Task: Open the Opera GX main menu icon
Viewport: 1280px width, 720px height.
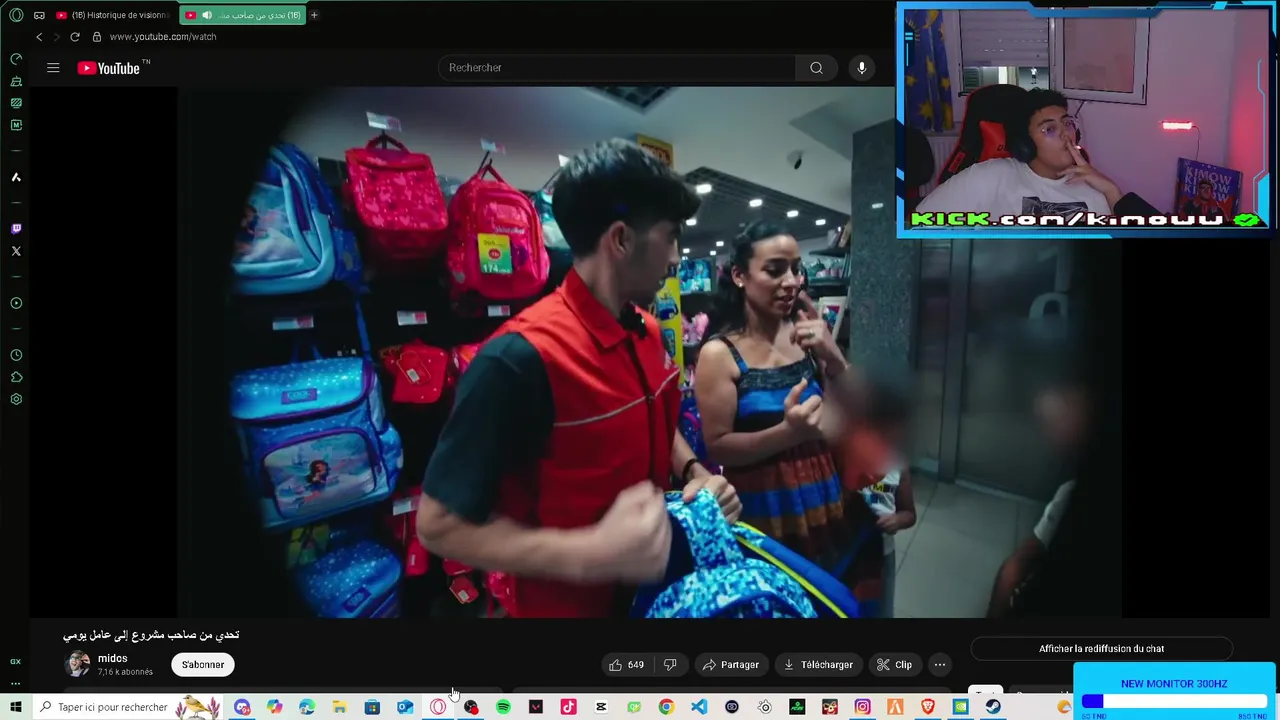Action: pos(16,15)
